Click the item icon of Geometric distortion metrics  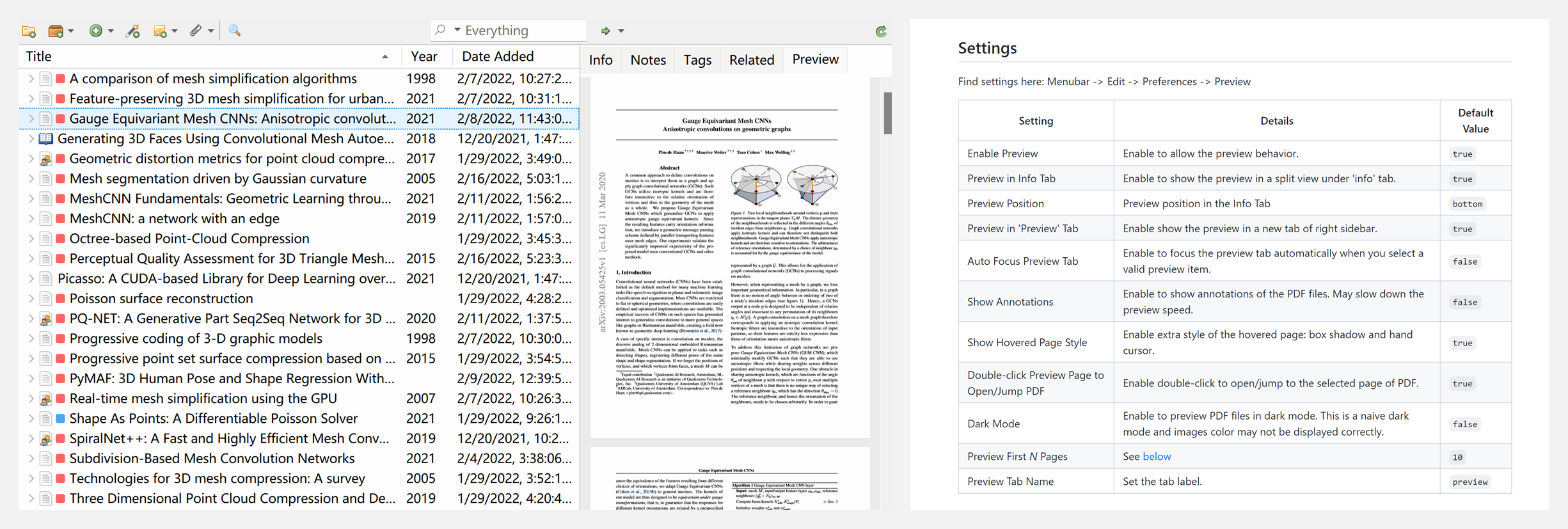point(45,159)
